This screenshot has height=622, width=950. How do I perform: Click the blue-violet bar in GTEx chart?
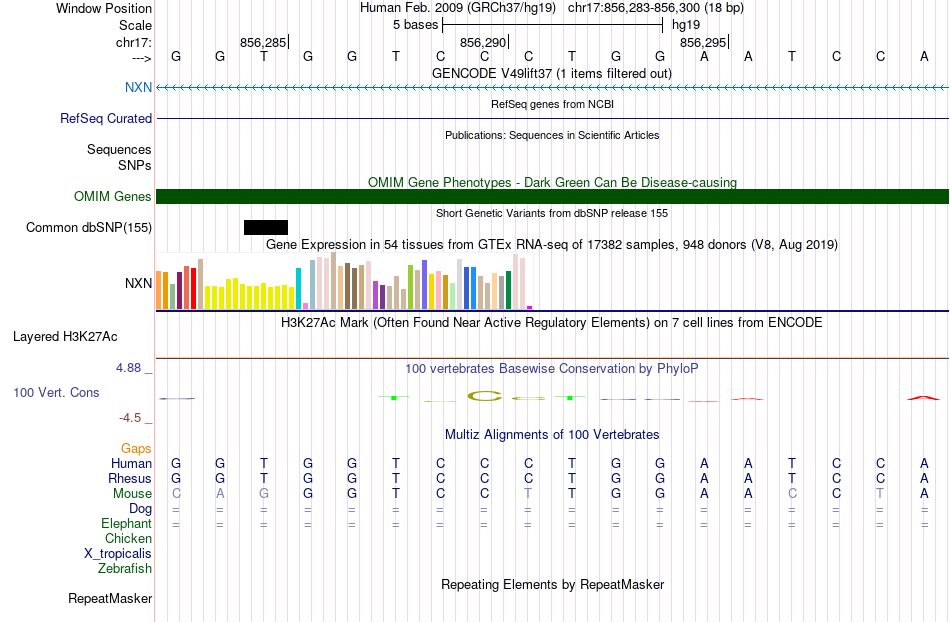425,285
